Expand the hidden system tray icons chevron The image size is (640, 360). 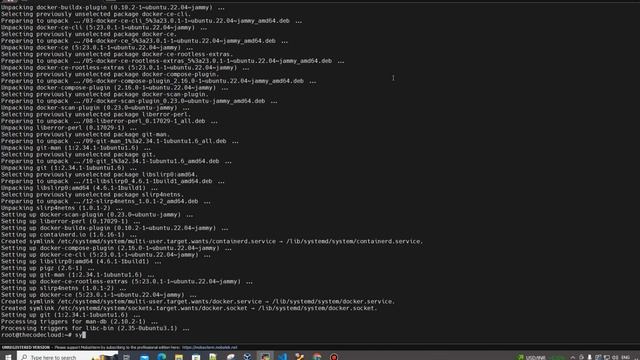(573, 358)
